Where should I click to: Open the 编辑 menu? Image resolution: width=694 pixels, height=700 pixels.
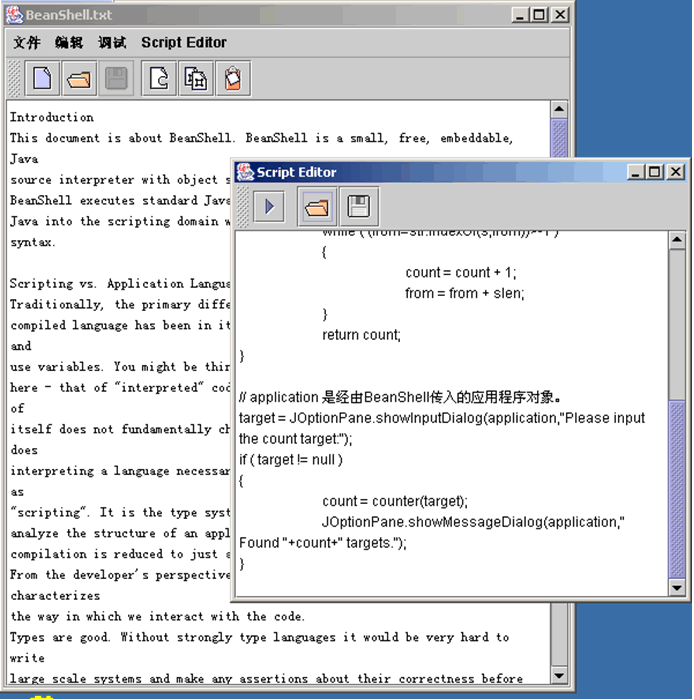pyautogui.click(x=69, y=42)
